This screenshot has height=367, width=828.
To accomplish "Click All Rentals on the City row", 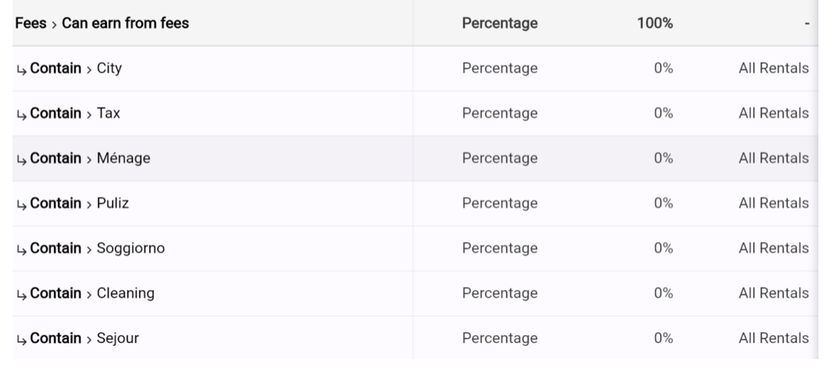I will click(x=774, y=68).
